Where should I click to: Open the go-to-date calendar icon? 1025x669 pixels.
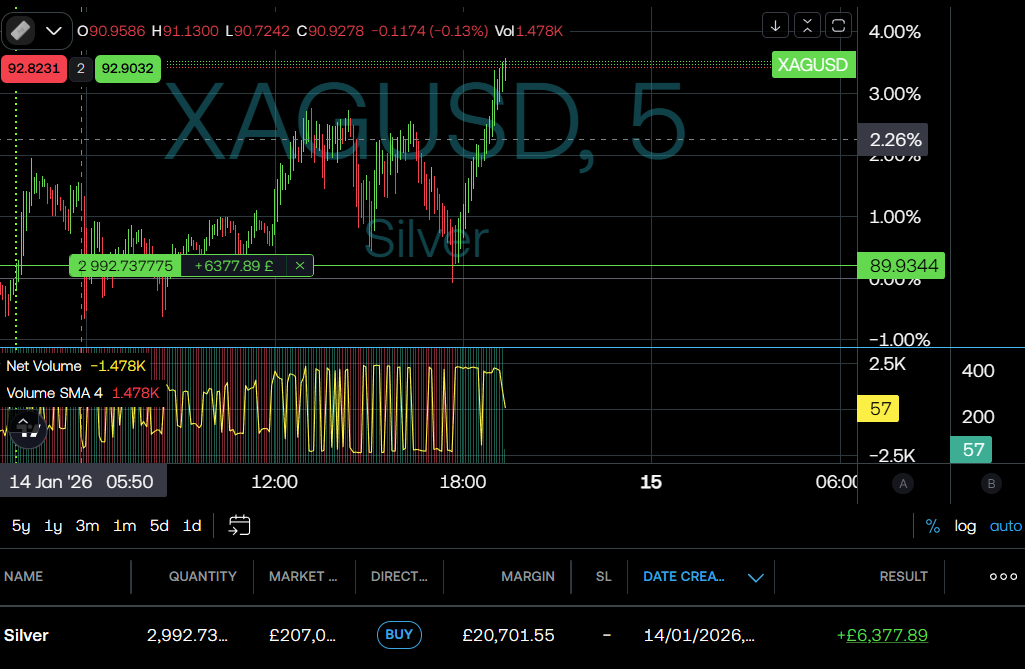pos(239,525)
